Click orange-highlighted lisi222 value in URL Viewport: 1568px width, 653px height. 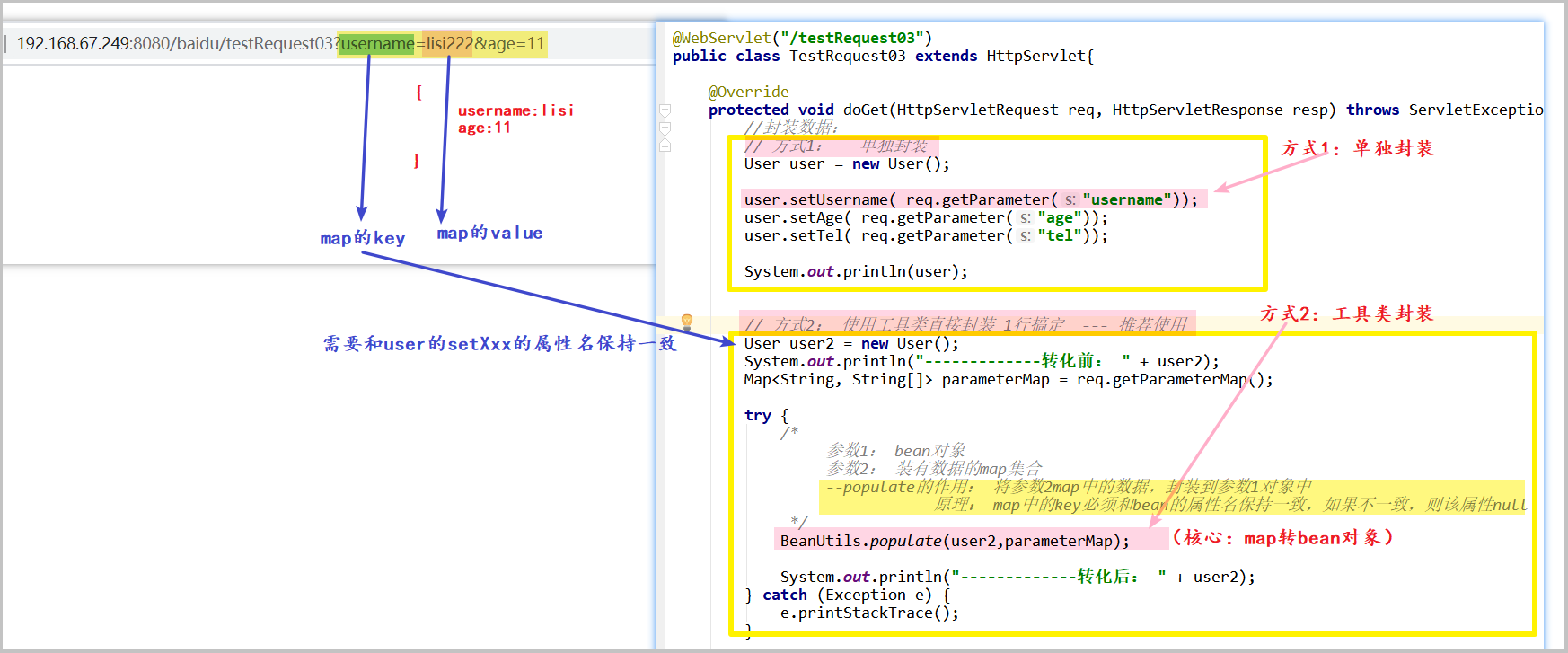[449, 43]
